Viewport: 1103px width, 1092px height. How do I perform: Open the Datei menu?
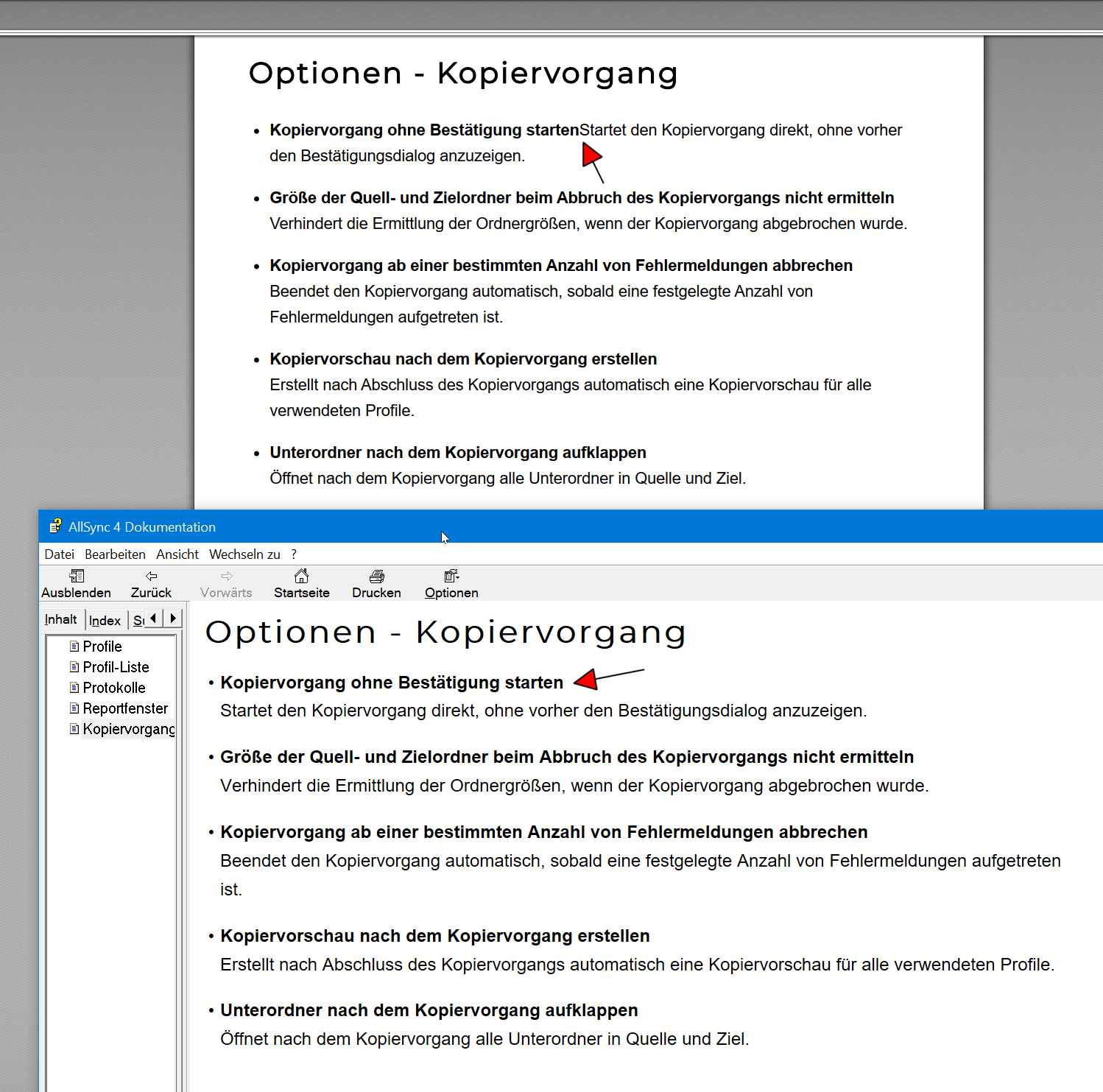tap(60, 554)
